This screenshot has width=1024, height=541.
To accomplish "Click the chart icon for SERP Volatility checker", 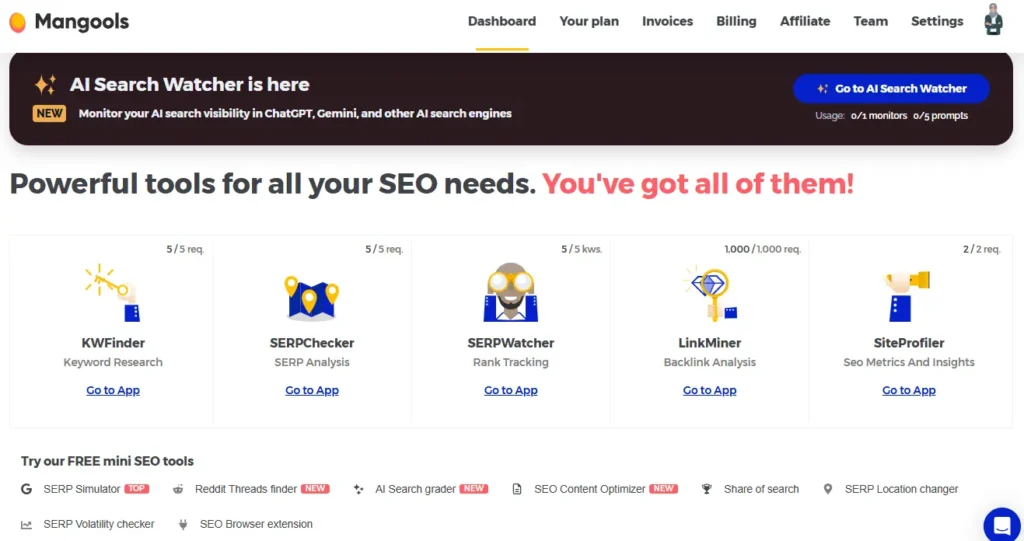I will [x=26, y=524].
